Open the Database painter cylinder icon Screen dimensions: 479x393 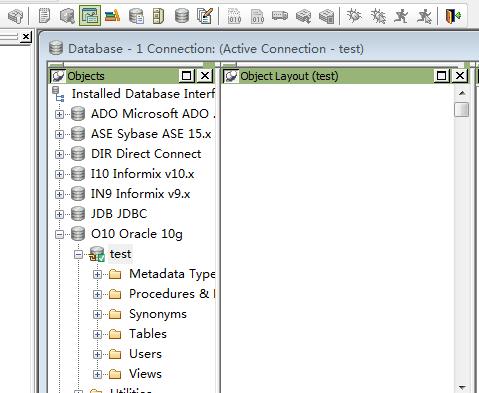coord(182,16)
